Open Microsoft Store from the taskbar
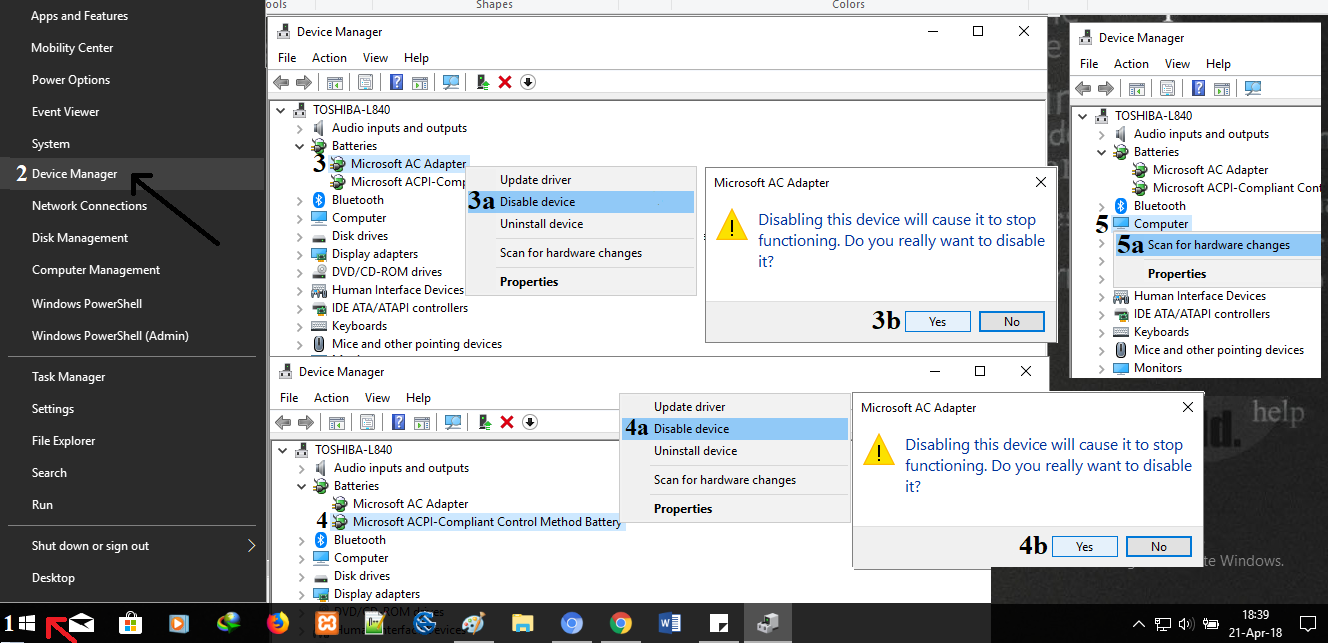Viewport: 1328px width, 643px height. pos(130,624)
